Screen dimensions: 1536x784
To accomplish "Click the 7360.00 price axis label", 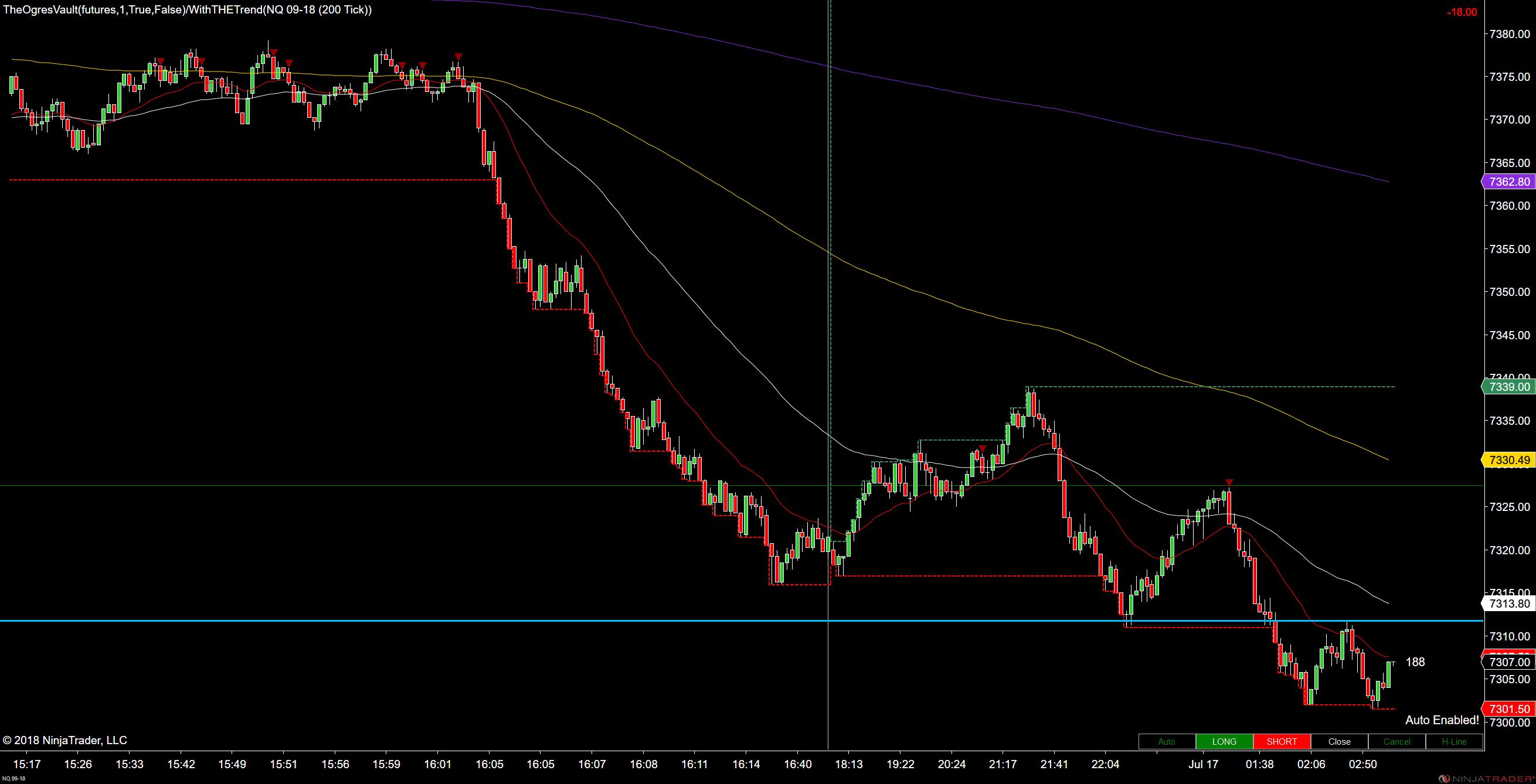I will tap(1510, 206).
